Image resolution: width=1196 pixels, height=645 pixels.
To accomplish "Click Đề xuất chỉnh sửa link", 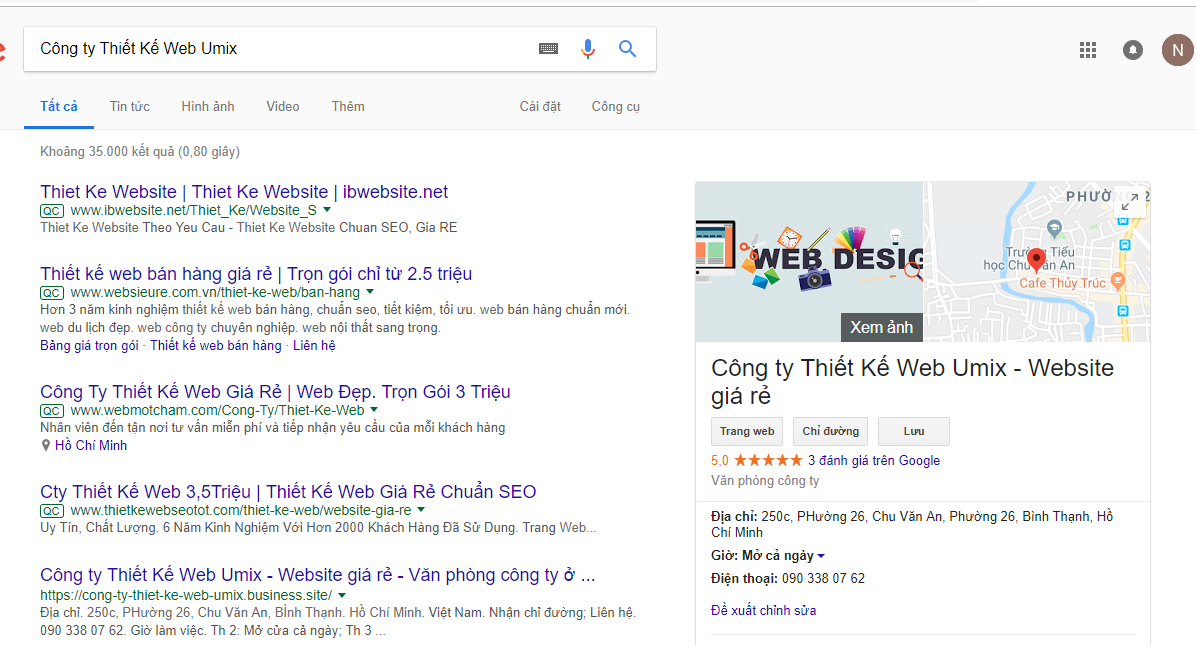I will pos(764,611).
